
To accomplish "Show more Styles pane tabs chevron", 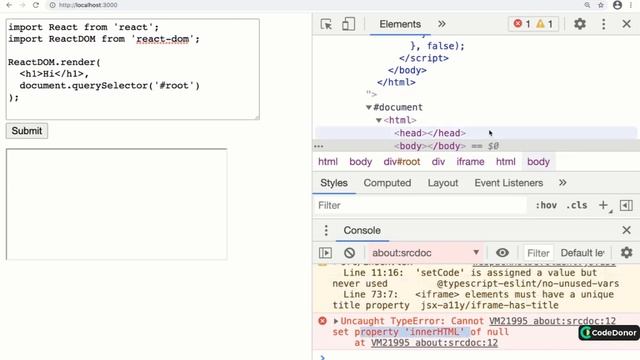I will coord(562,182).
